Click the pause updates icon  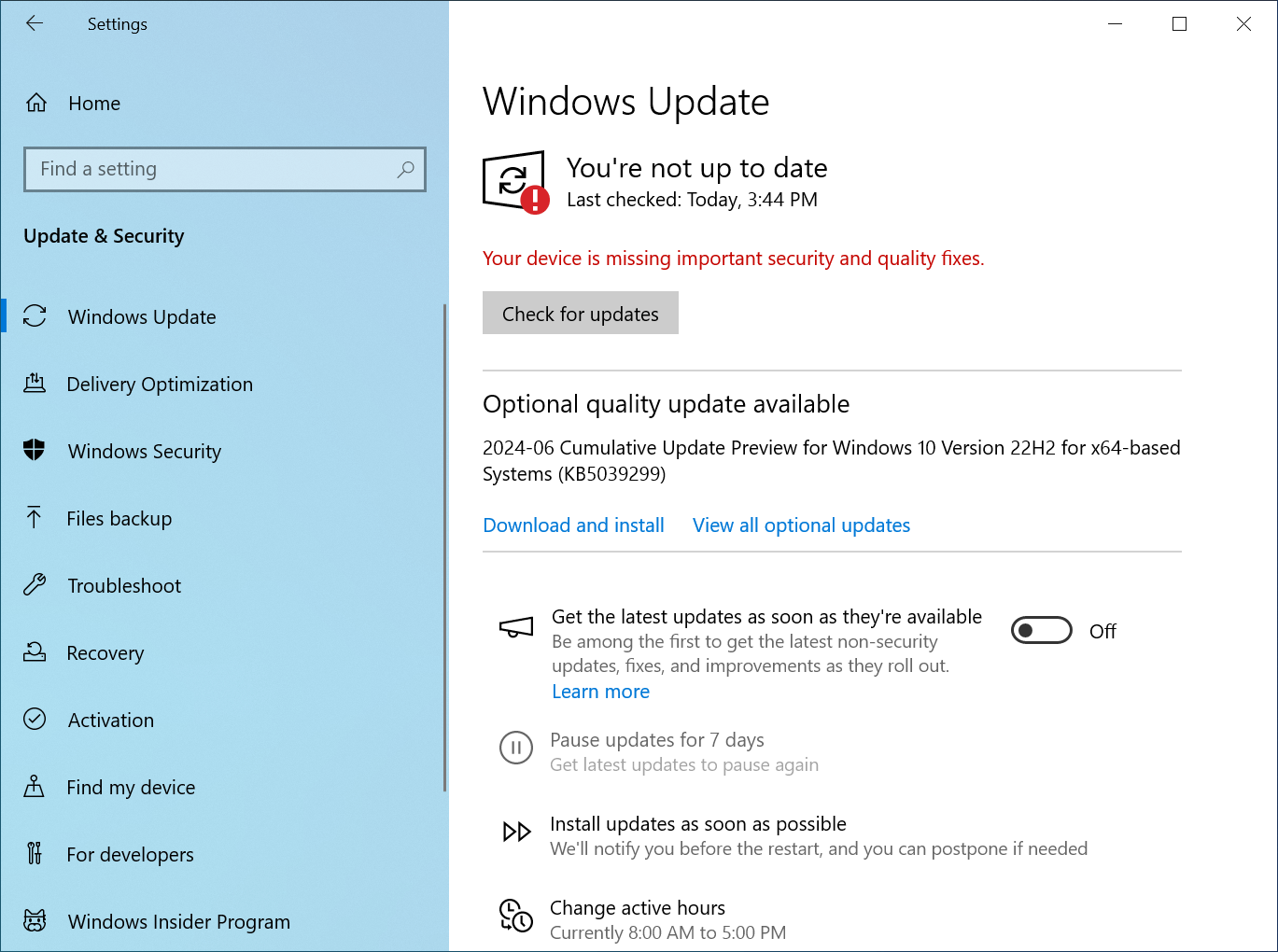[516, 748]
